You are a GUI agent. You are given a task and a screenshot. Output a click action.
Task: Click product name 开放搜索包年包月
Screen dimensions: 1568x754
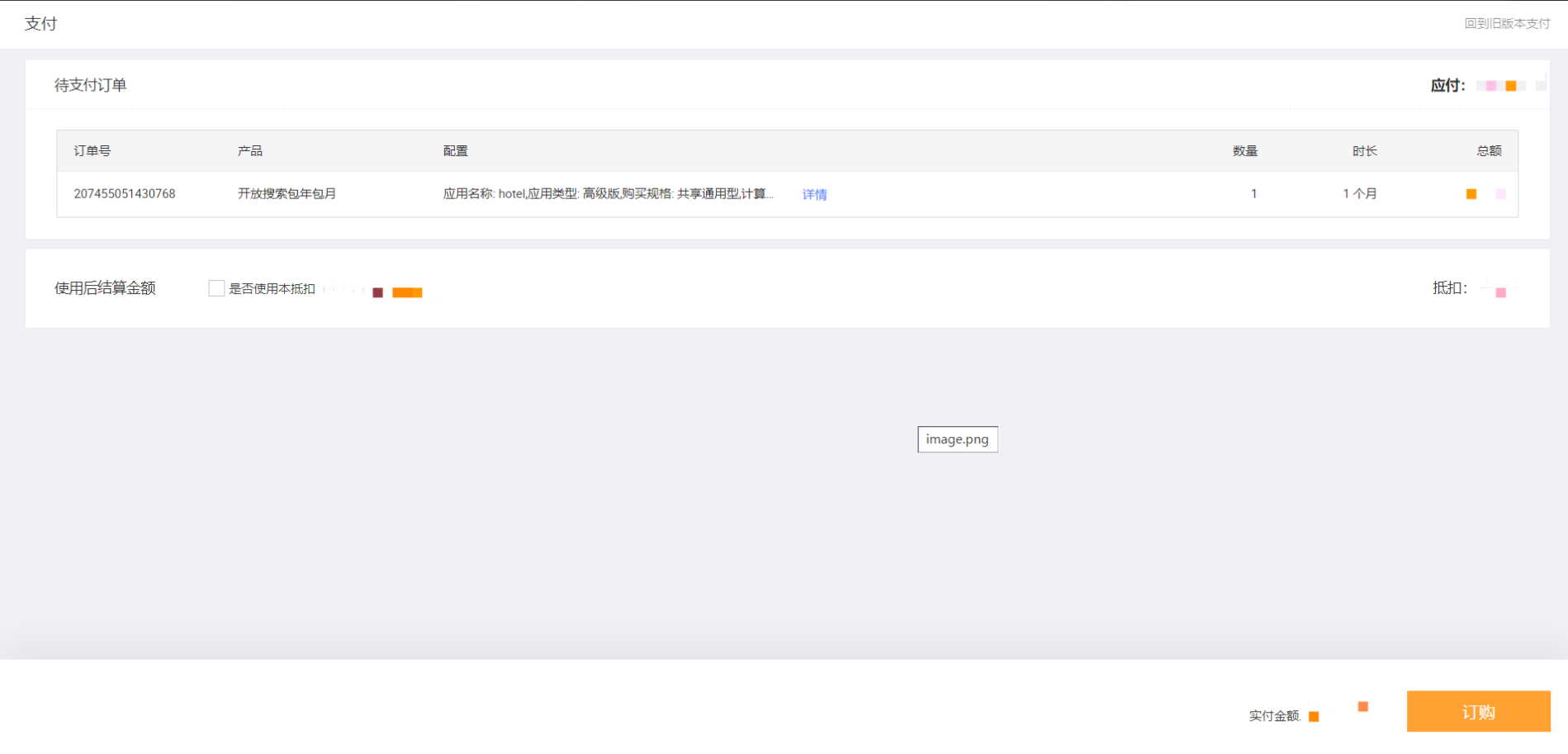click(x=287, y=193)
